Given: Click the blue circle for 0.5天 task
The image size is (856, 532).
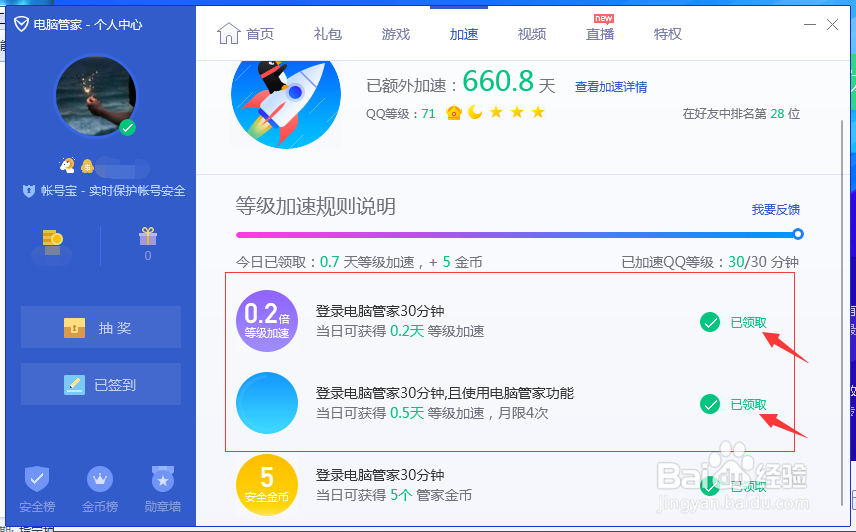Looking at the screenshot, I should (x=267, y=403).
